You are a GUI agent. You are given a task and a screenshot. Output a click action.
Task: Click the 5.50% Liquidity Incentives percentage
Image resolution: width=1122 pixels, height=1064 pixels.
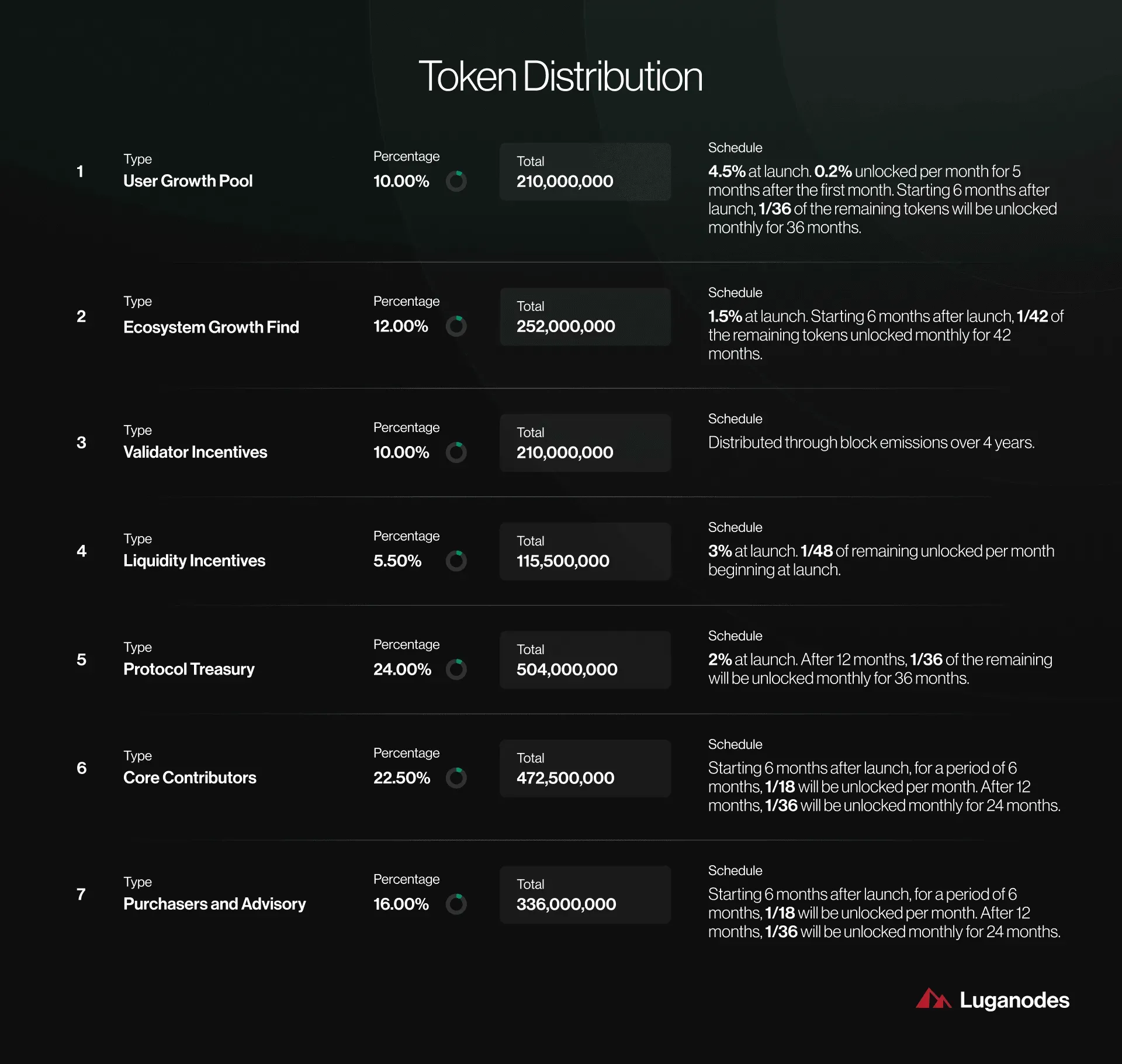tap(397, 561)
